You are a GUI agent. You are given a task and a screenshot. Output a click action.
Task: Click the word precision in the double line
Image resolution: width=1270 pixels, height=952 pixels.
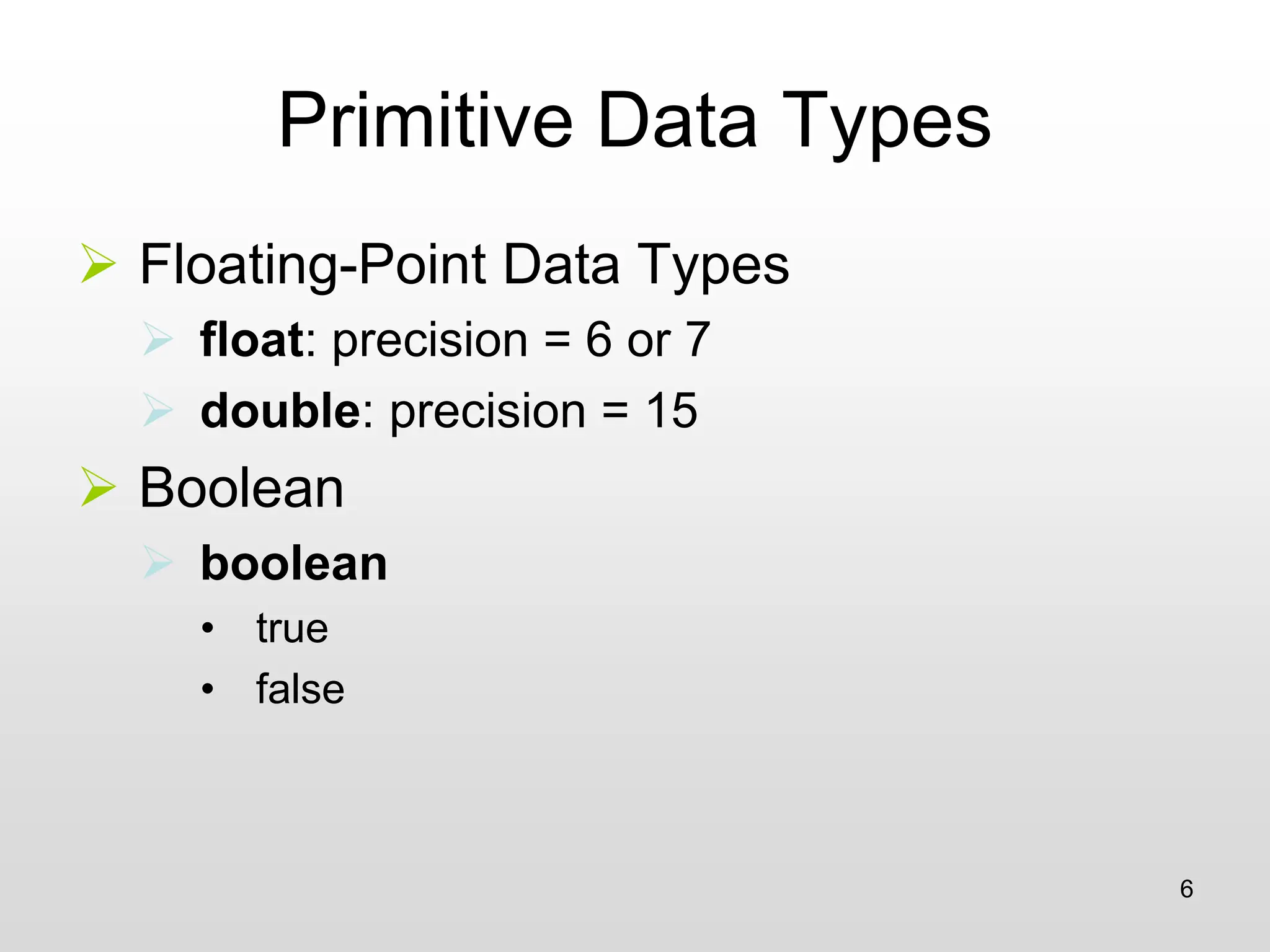pos(487,412)
